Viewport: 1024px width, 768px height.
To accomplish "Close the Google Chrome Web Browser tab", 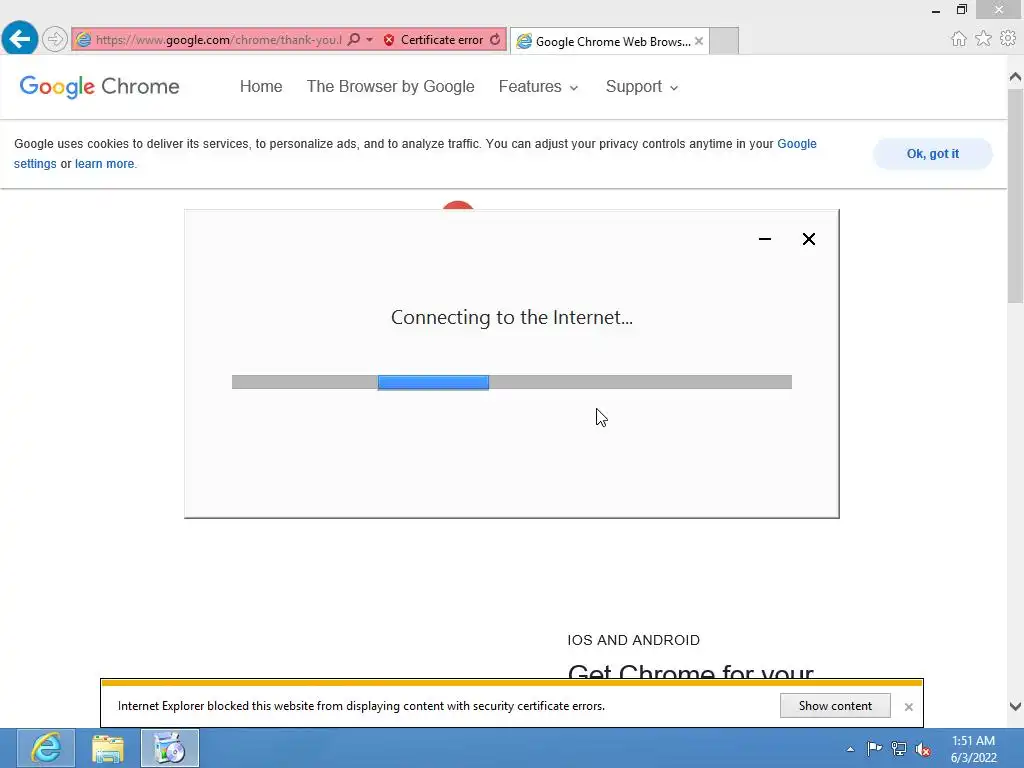I will [x=699, y=41].
